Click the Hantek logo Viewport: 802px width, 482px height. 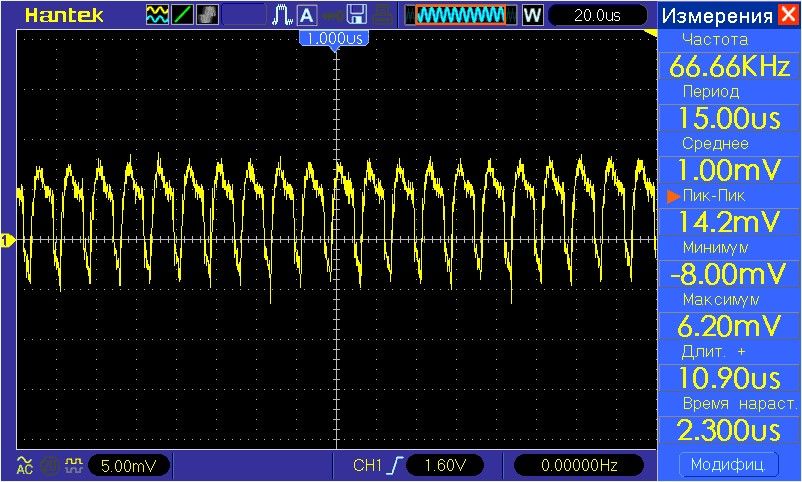[x=64, y=15]
